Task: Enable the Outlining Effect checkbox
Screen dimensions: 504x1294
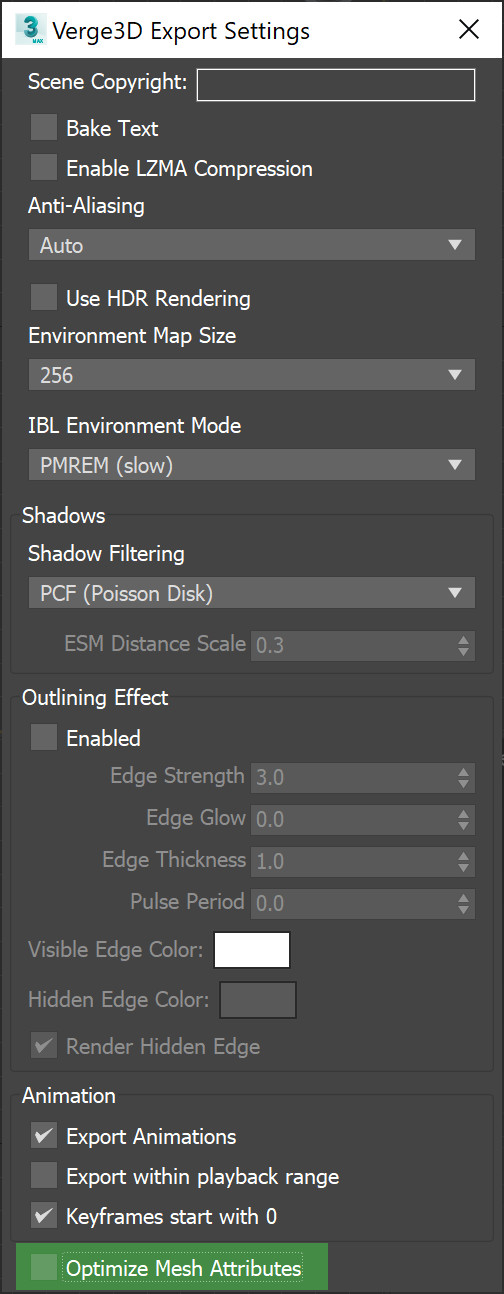Action: click(44, 738)
